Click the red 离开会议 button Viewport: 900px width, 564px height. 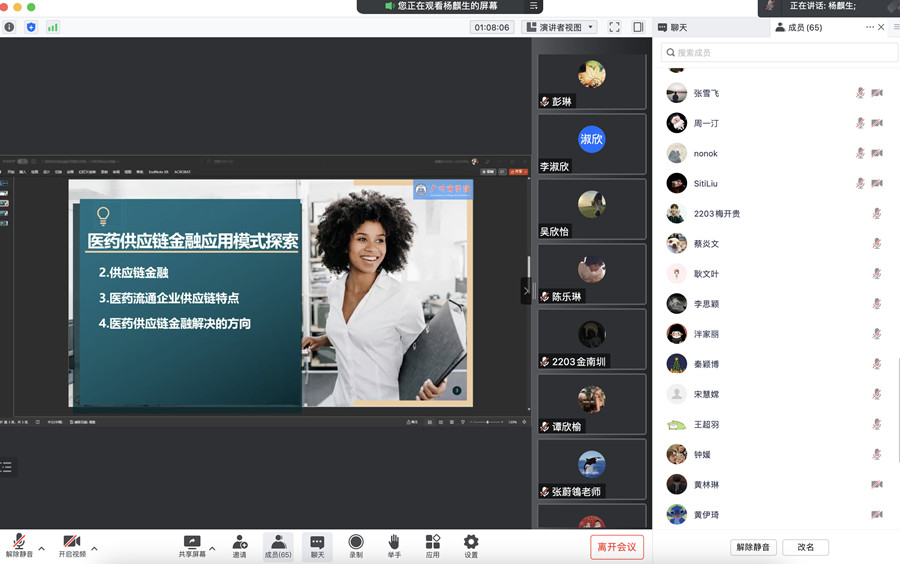pyautogui.click(x=617, y=547)
